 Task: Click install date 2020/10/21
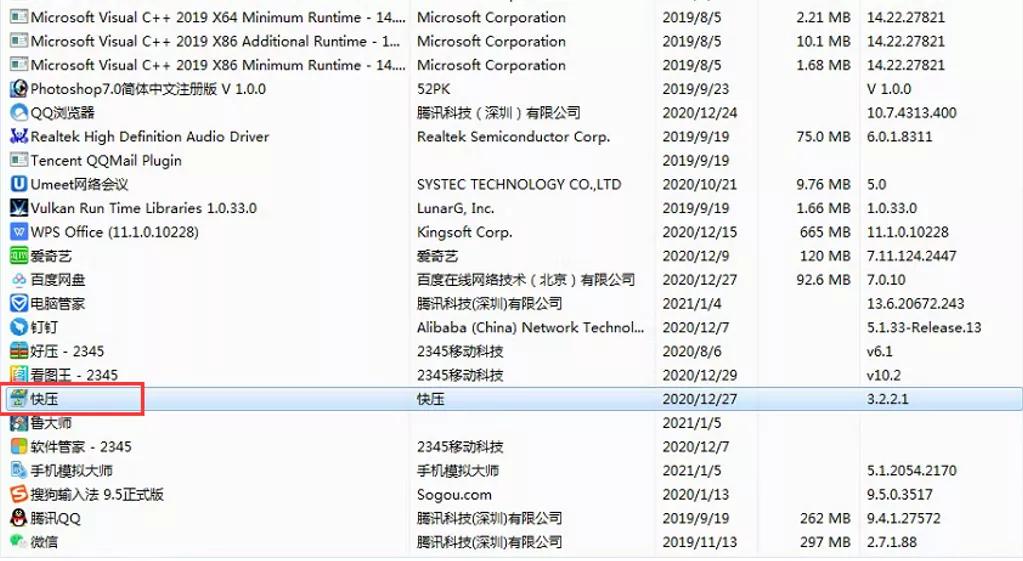[x=699, y=184]
